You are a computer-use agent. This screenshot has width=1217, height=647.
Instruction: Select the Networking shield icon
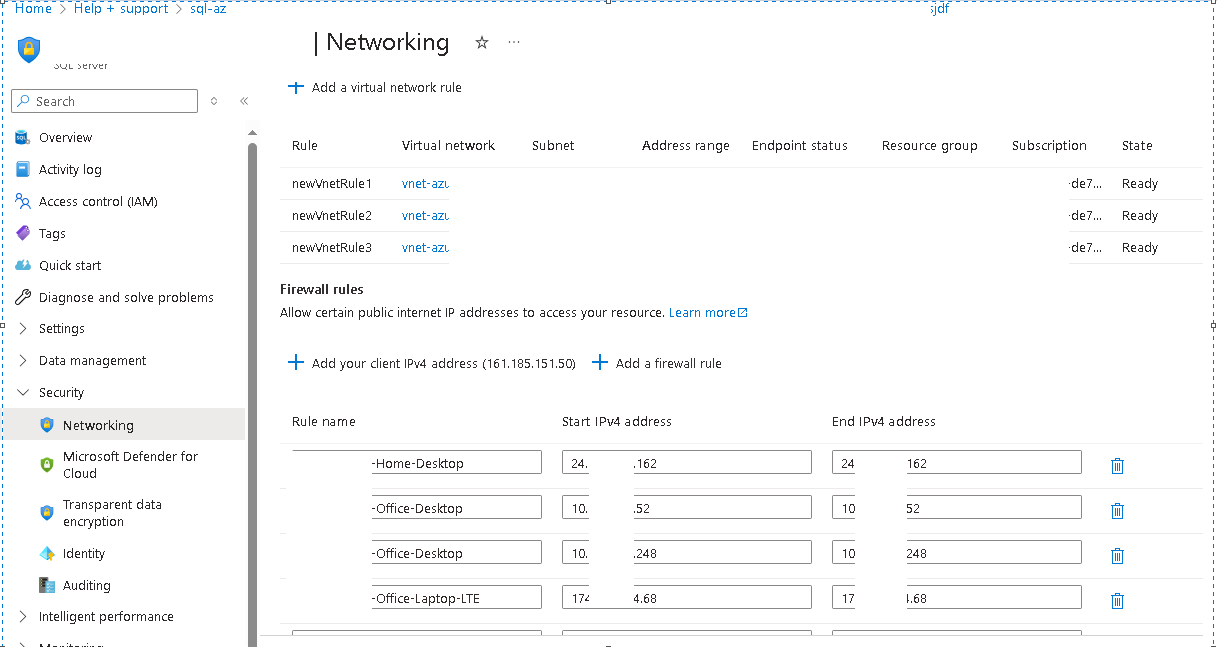(x=47, y=424)
